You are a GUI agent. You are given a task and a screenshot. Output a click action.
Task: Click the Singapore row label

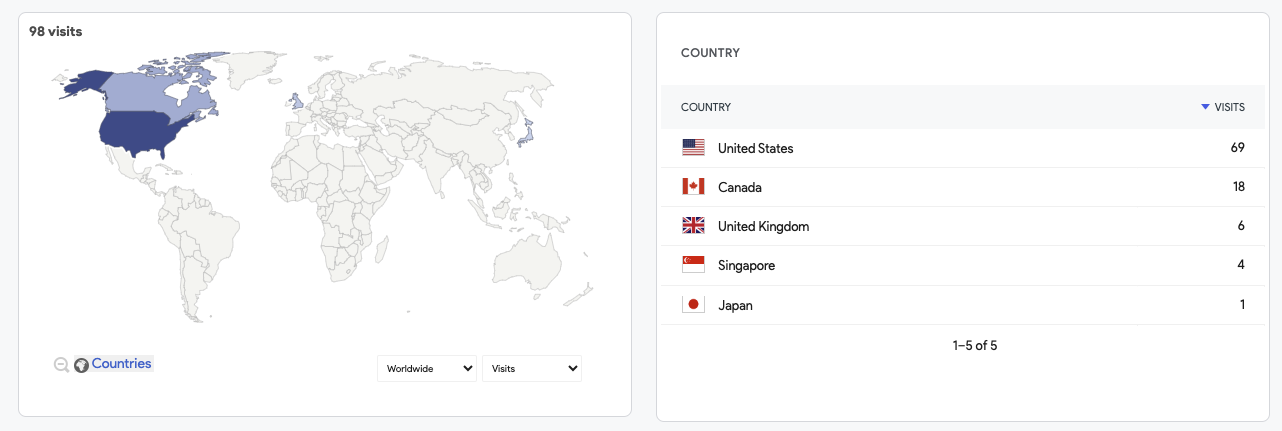tap(746, 265)
